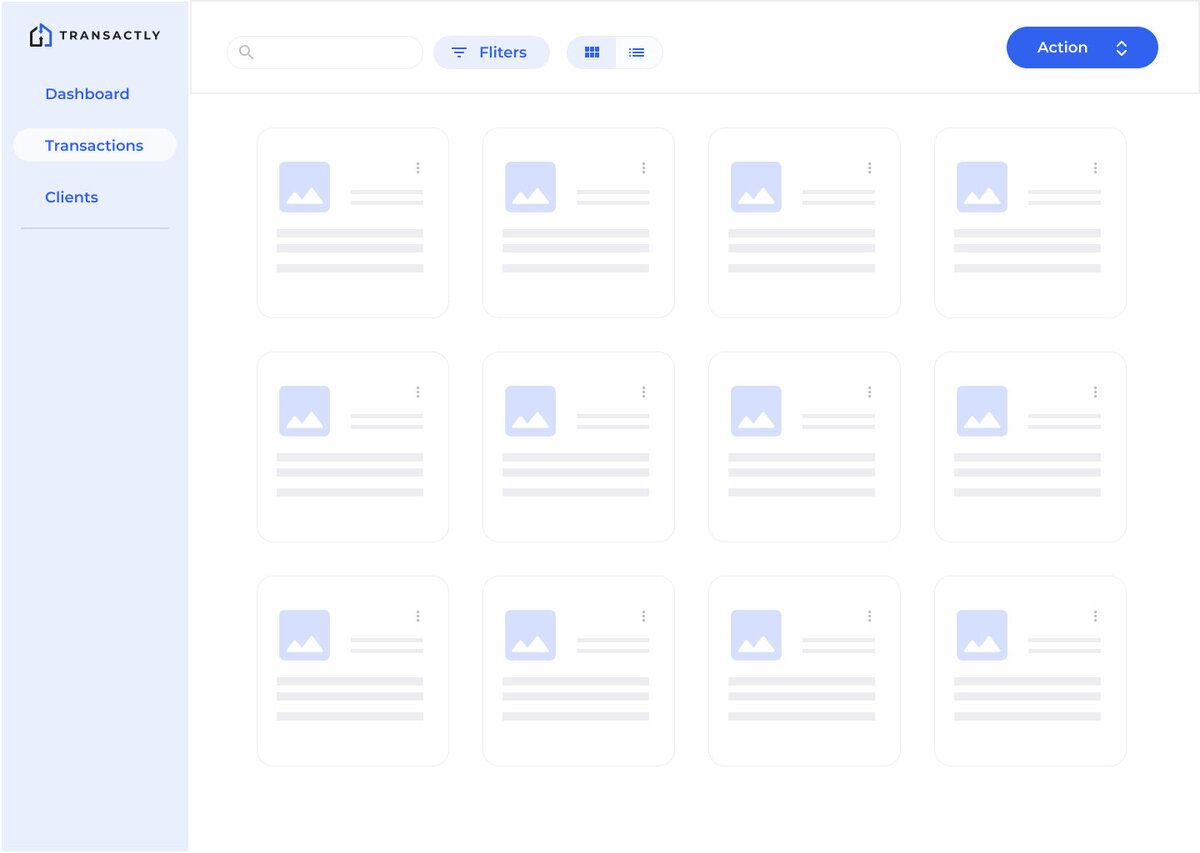
Task: Open three-dot menu on third card, middle row
Action: click(x=870, y=392)
